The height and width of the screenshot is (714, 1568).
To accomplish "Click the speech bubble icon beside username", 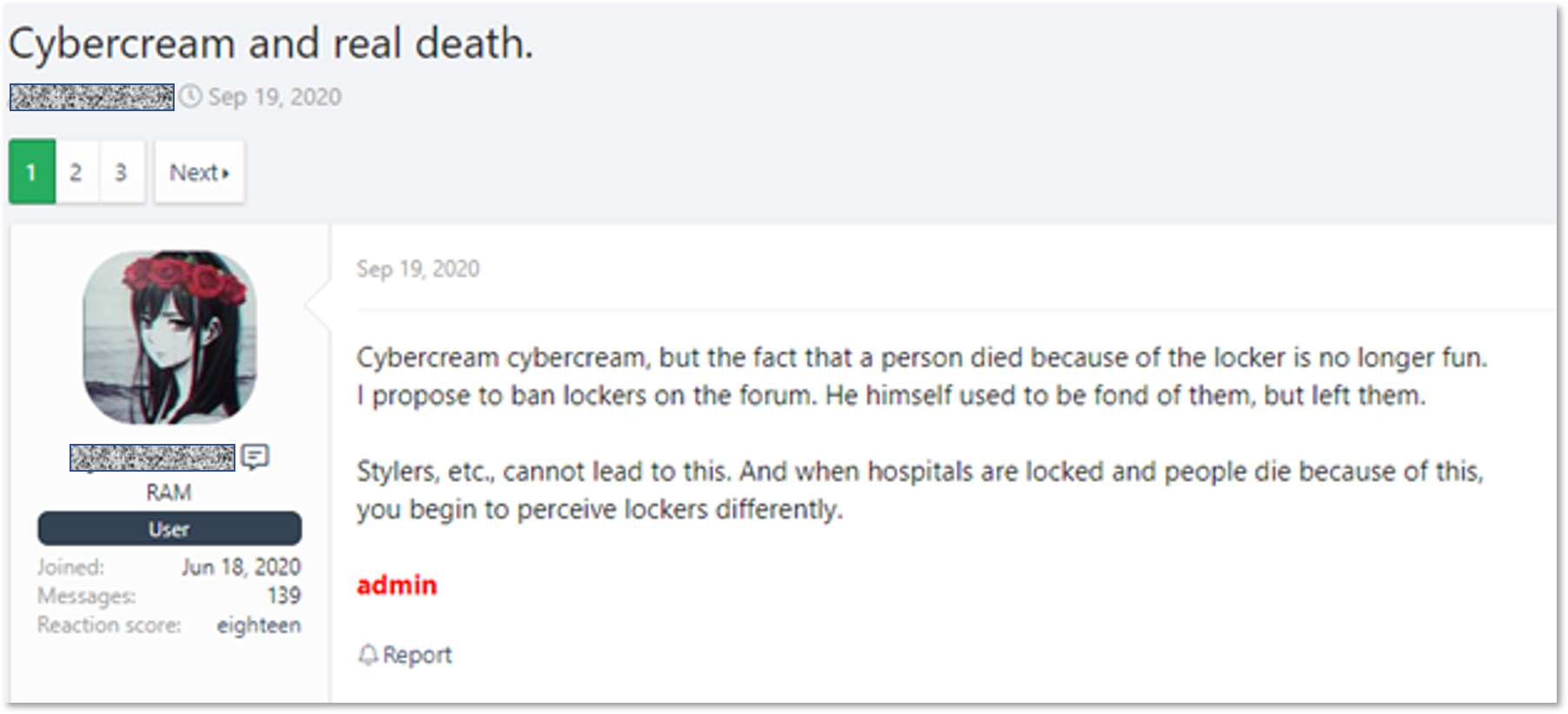I will [x=255, y=456].
